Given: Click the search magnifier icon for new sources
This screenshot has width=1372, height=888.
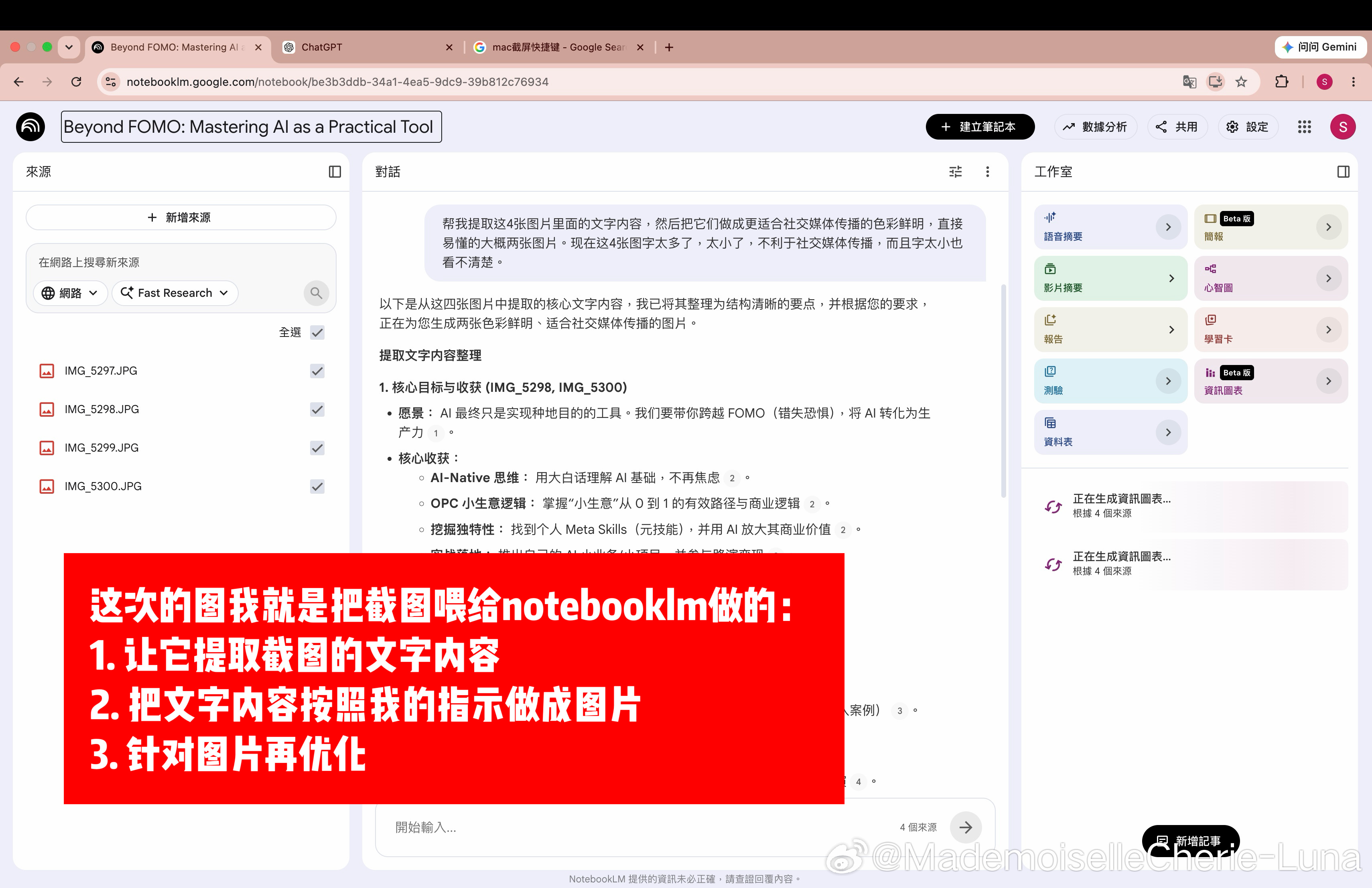Looking at the screenshot, I should pyautogui.click(x=316, y=293).
